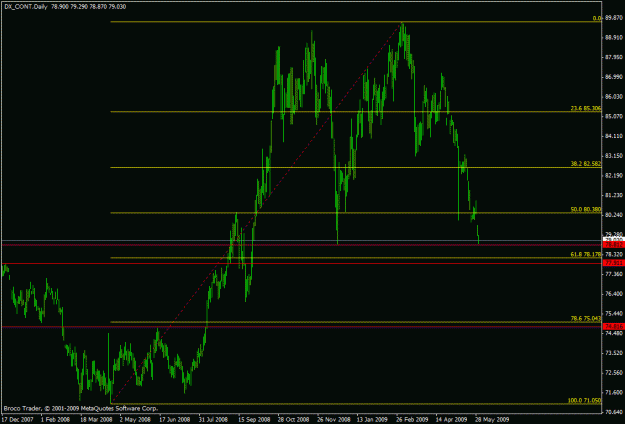Click the 75.440 price axis value

pyautogui.click(x=614, y=314)
